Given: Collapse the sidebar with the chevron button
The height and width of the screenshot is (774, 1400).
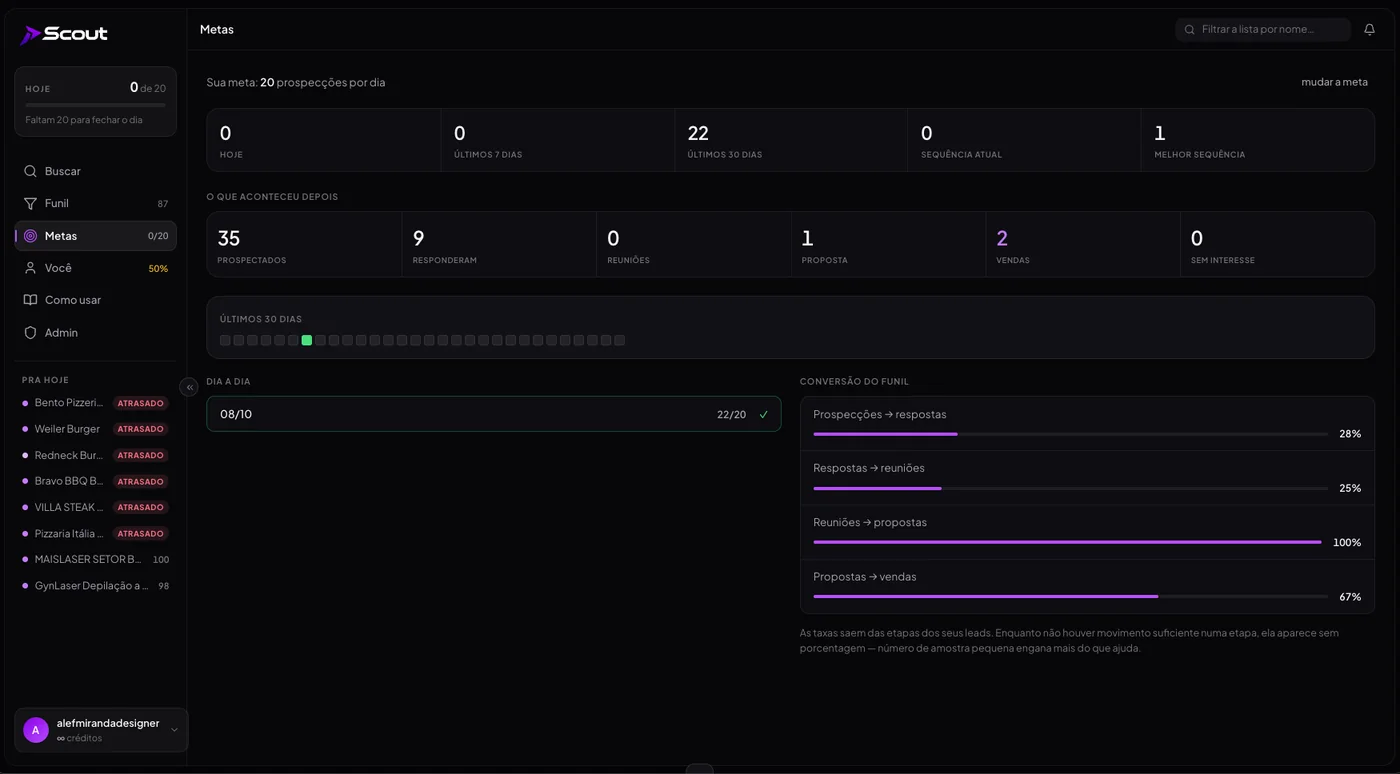Looking at the screenshot, I should [x=189, y=387].
